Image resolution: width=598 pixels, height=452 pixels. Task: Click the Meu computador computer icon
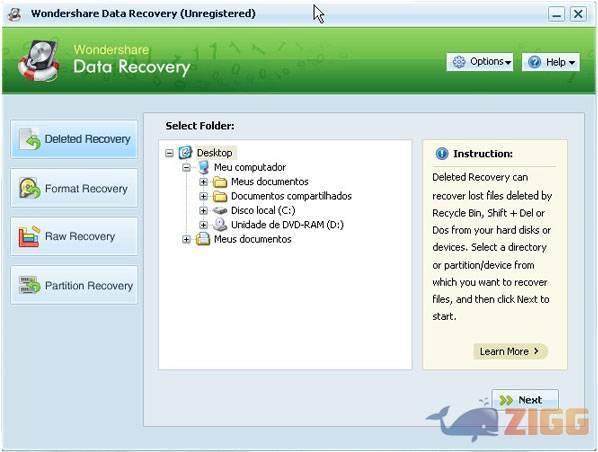click(x=204, y=167)
